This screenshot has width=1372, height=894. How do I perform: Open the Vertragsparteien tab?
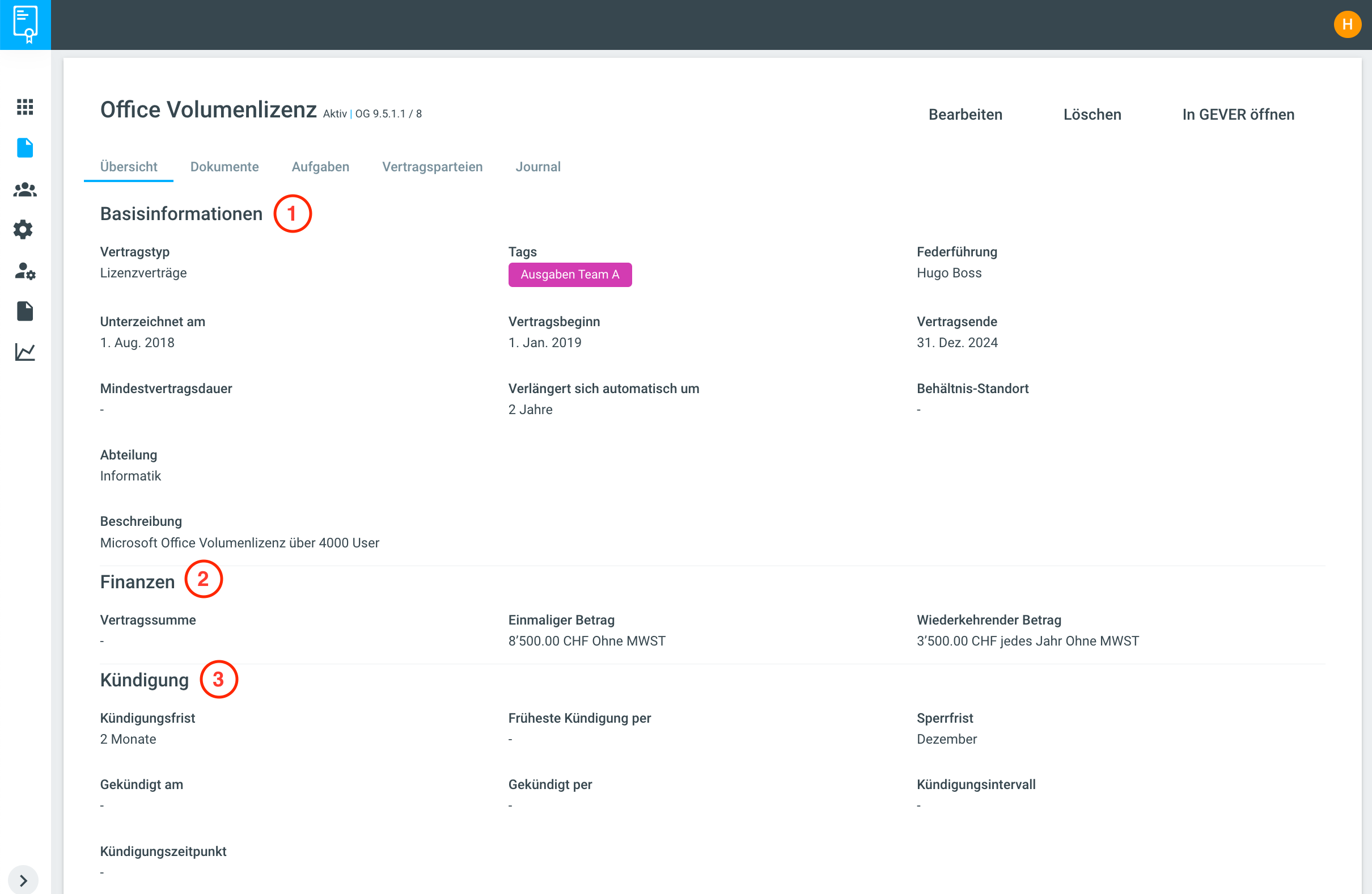pos(432,167)
